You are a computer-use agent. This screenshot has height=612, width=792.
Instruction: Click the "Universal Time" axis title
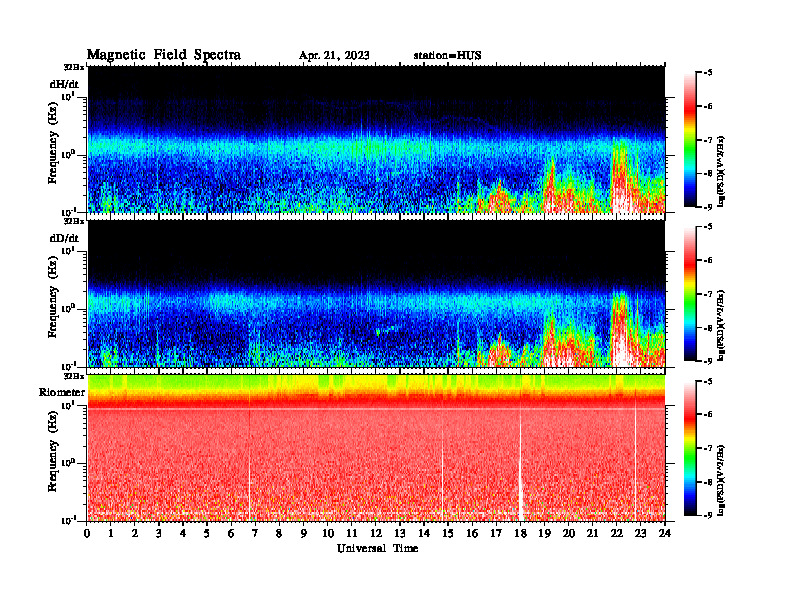pos(377,548)
